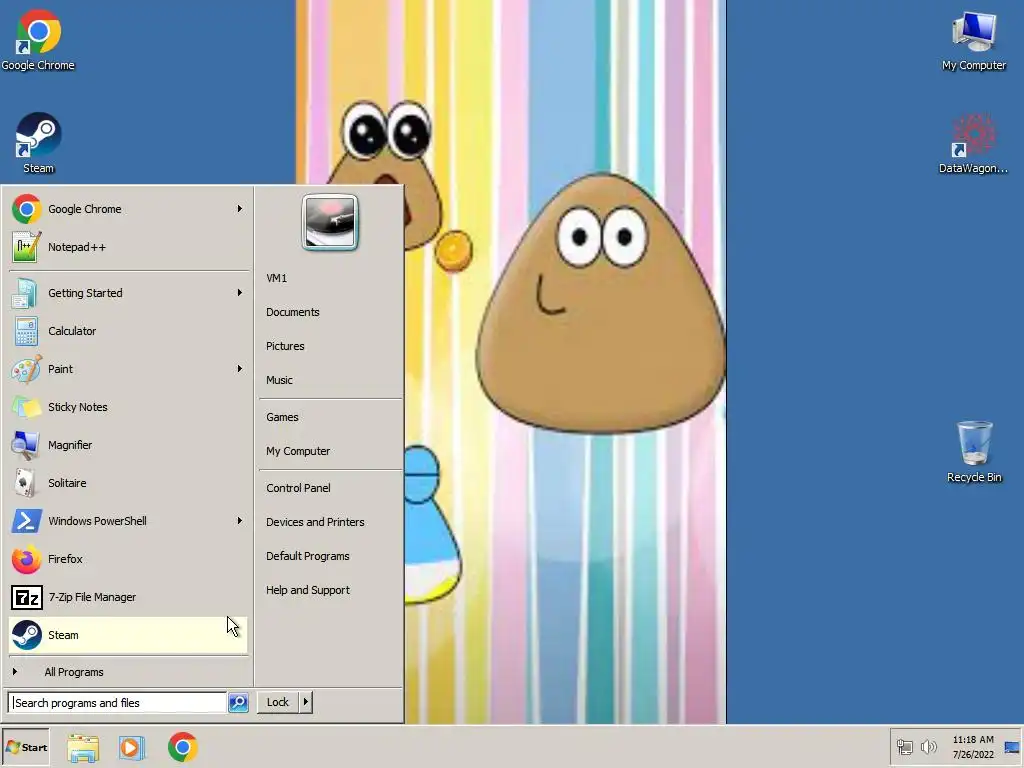
Task: Launch Paint from the Start menu
Action: [128, 369]
